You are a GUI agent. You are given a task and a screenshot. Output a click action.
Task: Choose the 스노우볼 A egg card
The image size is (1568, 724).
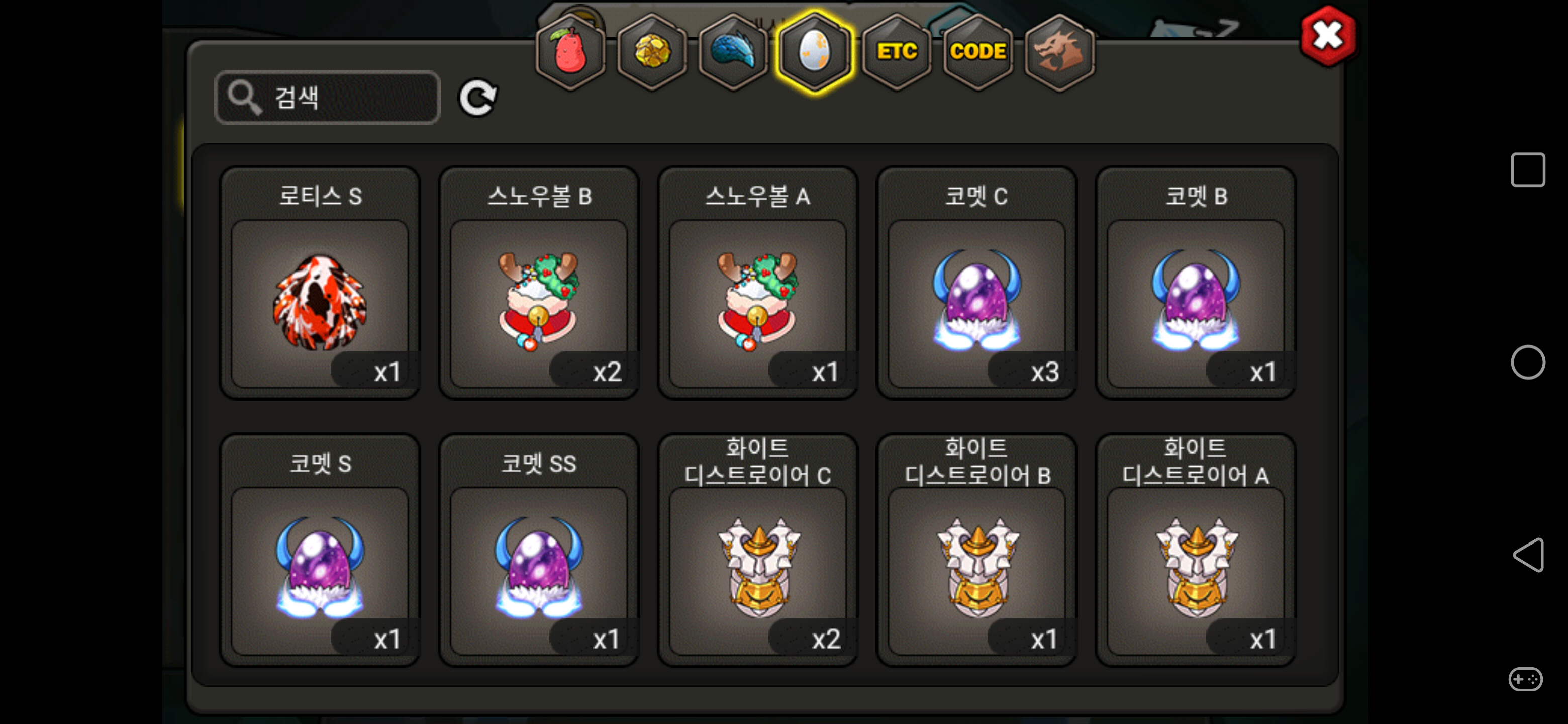coord(758,283)
